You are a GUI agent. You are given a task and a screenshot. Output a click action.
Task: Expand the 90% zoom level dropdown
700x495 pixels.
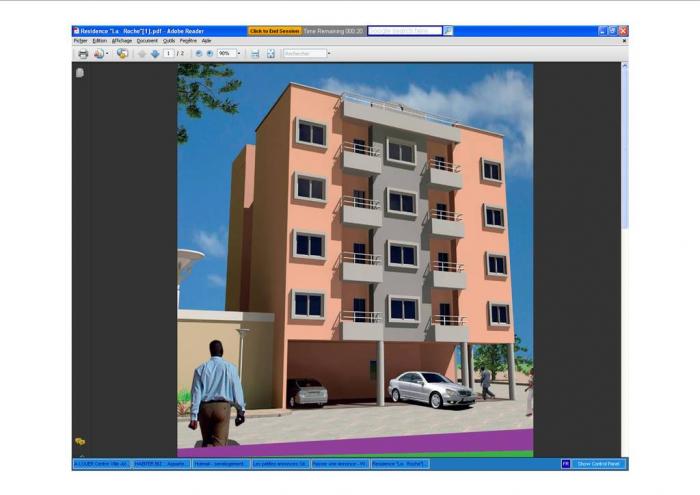pos(238,53)
